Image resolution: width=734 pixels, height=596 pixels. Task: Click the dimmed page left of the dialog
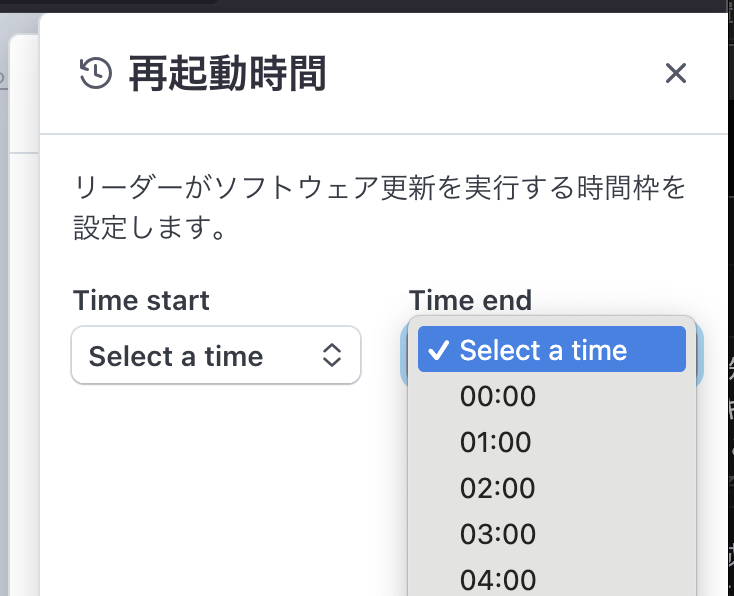tap(20, 300)
